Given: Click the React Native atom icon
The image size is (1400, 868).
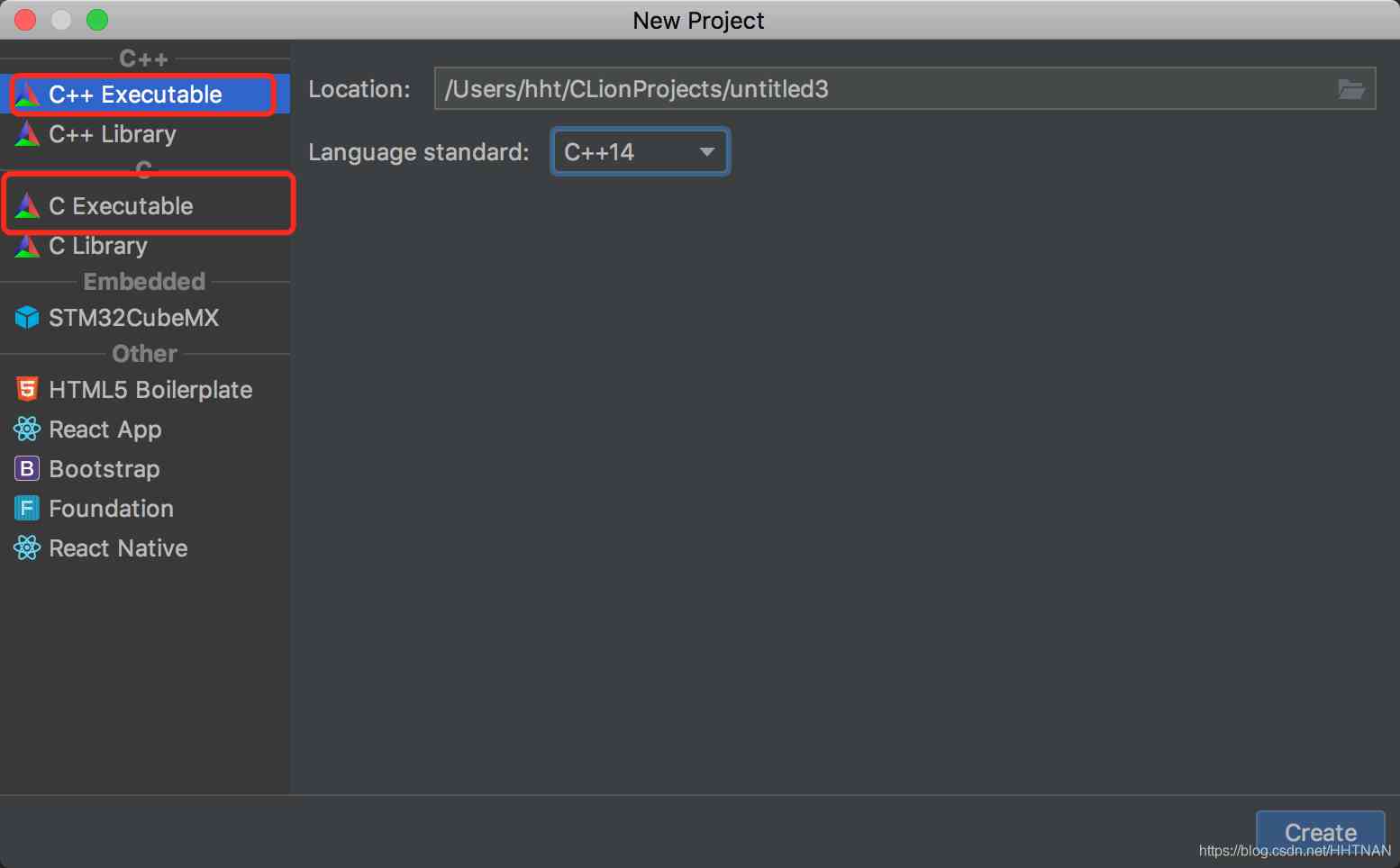Looking at the screenshot, I should pyautogui.click(x=28, y=548).
